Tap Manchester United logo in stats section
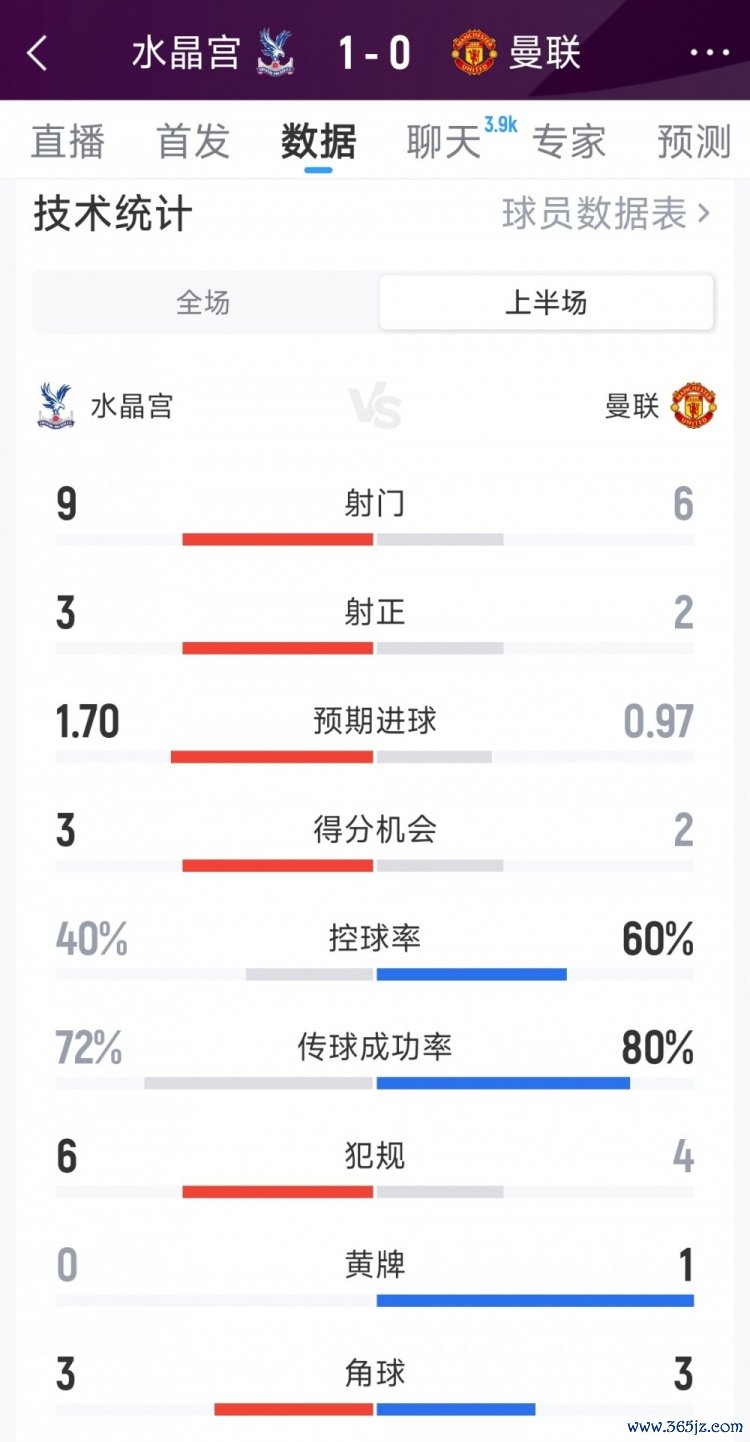The image size is (750, 1442). coord(695,406)
